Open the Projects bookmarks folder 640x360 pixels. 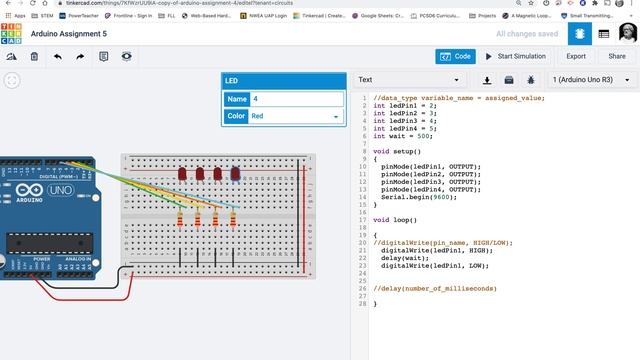tap(482, 16)
